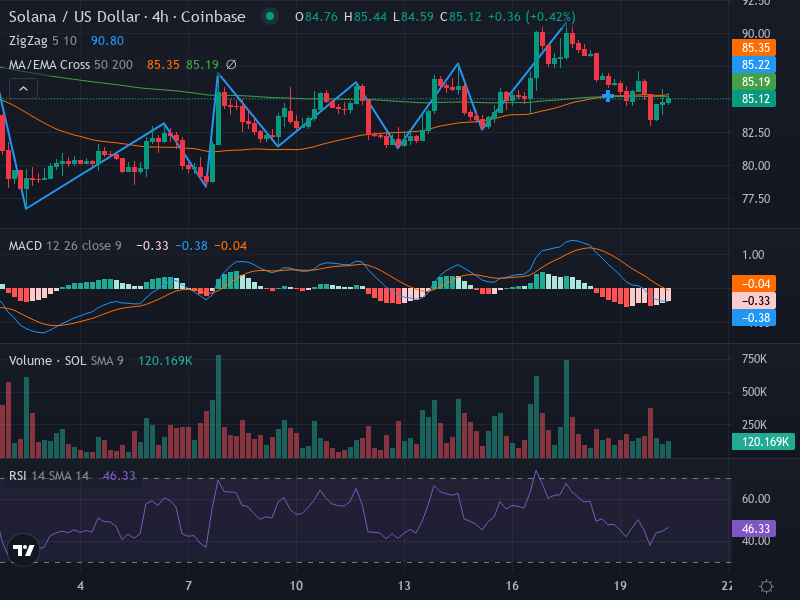Click the date label 4 on time axis
Viewport: 800px width, 600px height.
(81, 586)
